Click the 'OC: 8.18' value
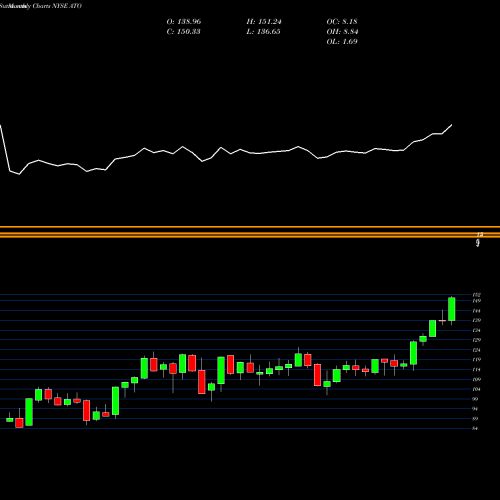Image resolution: width=500 pixels, height=500 pixels. coord(342,22)
